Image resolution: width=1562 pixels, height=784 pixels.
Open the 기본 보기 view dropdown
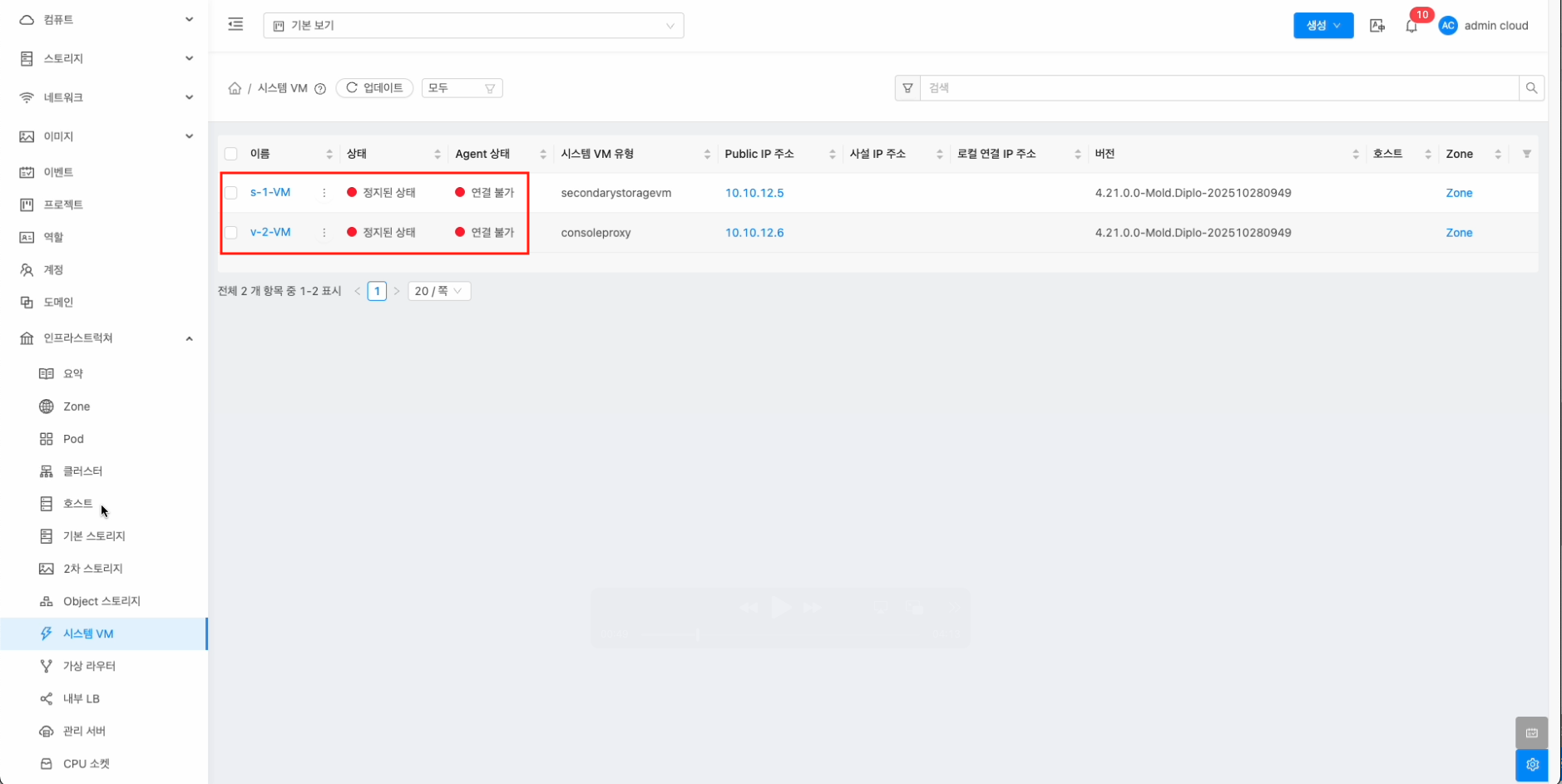click(x=473, y=26)
